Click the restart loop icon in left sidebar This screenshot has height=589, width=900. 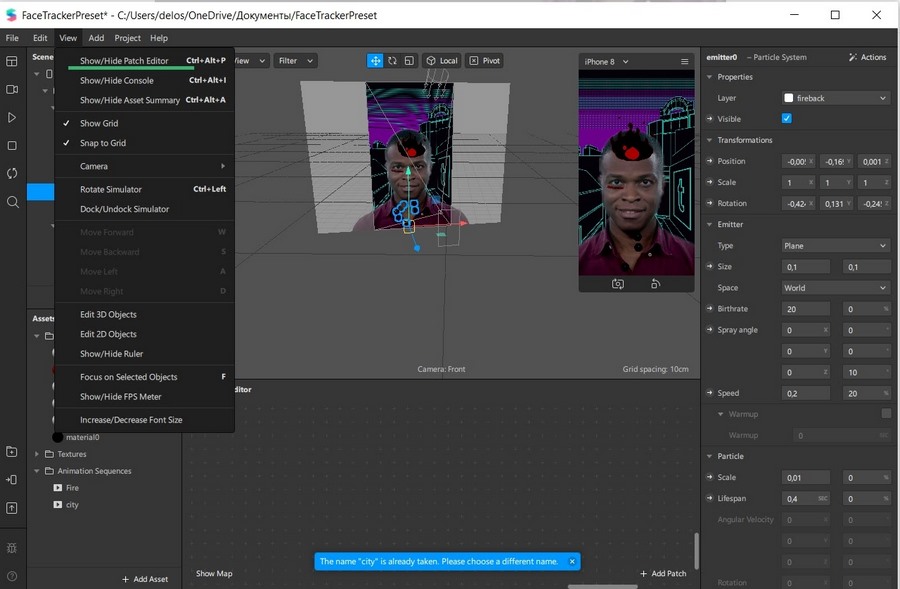(x=12, y=173)
